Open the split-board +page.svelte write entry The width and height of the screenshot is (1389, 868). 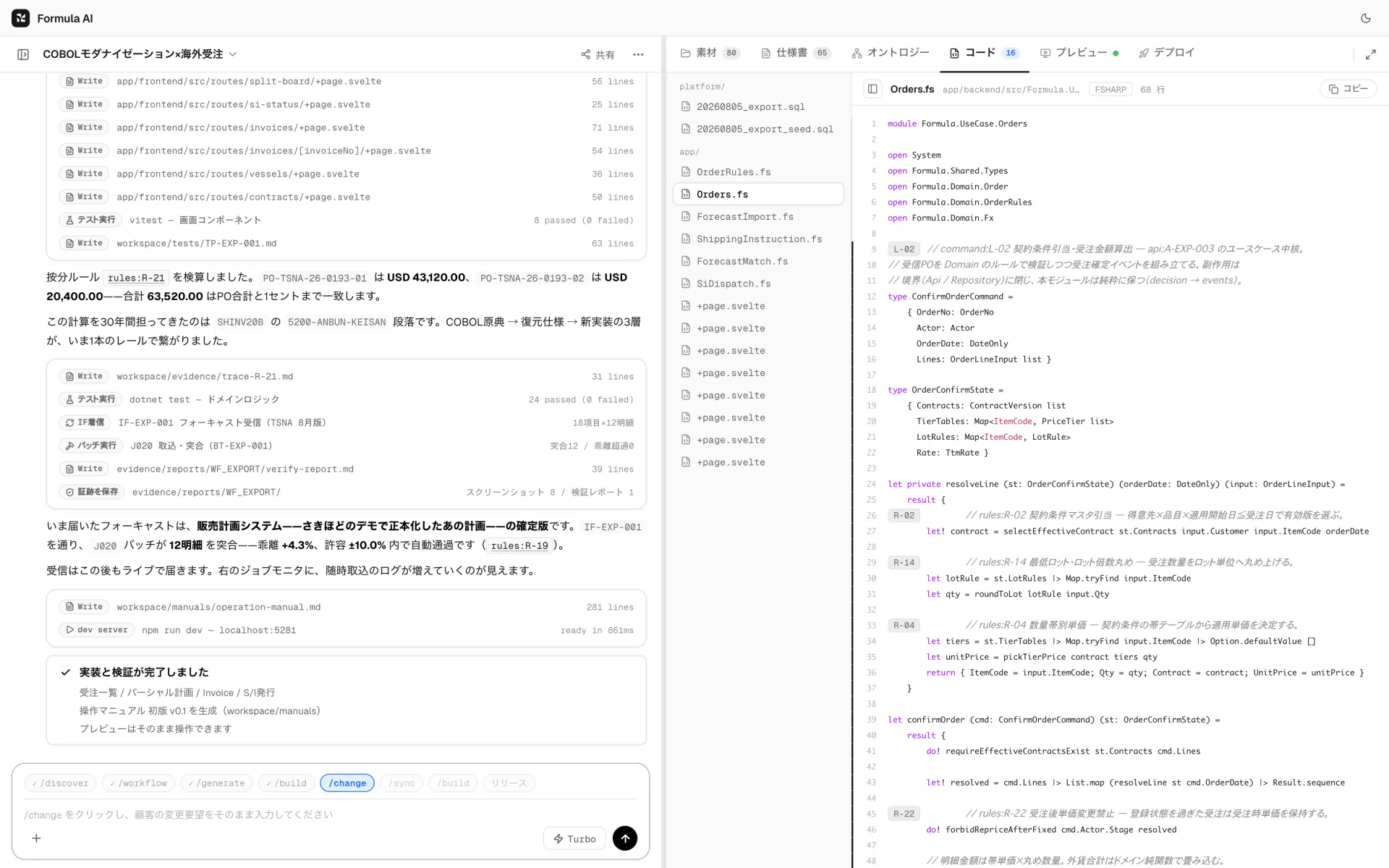point(346,81)
